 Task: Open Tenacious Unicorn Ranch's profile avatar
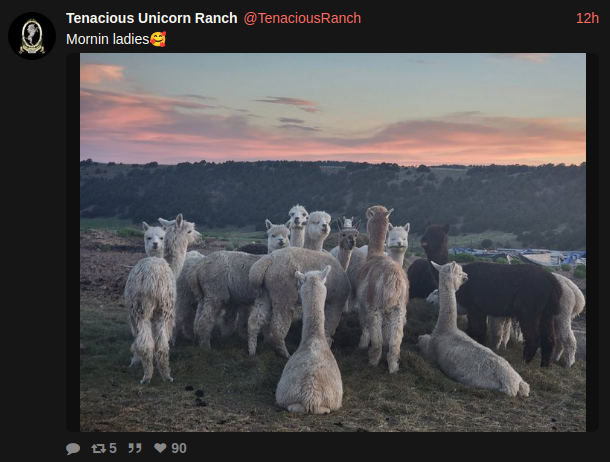tap(32, 36)
